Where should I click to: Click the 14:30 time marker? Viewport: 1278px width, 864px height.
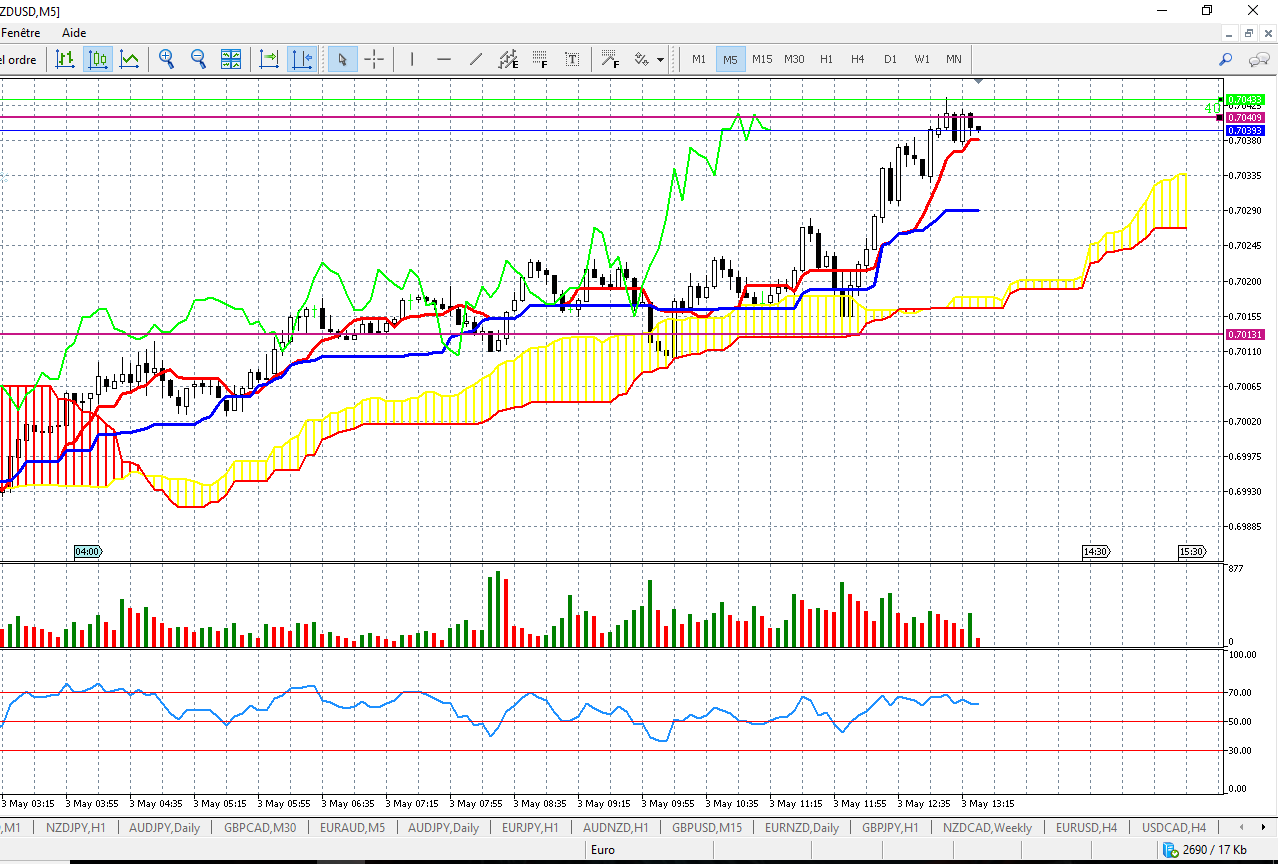pyautogui.click(x=1096, y=552)
